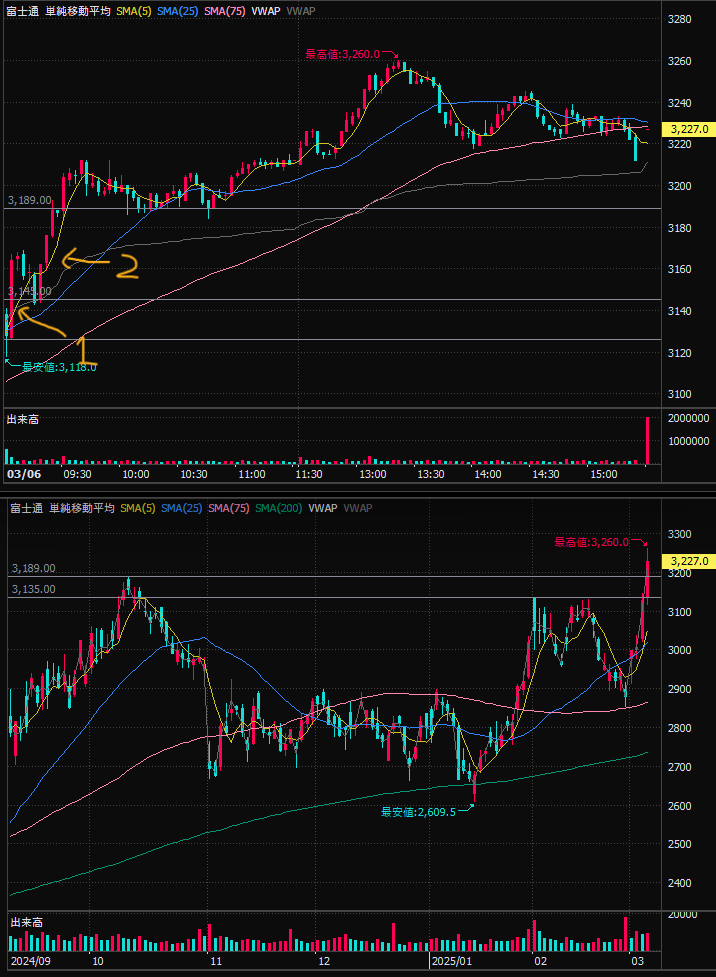
Task: Click the 14:00 time axis label
Action: click(487, 474)
